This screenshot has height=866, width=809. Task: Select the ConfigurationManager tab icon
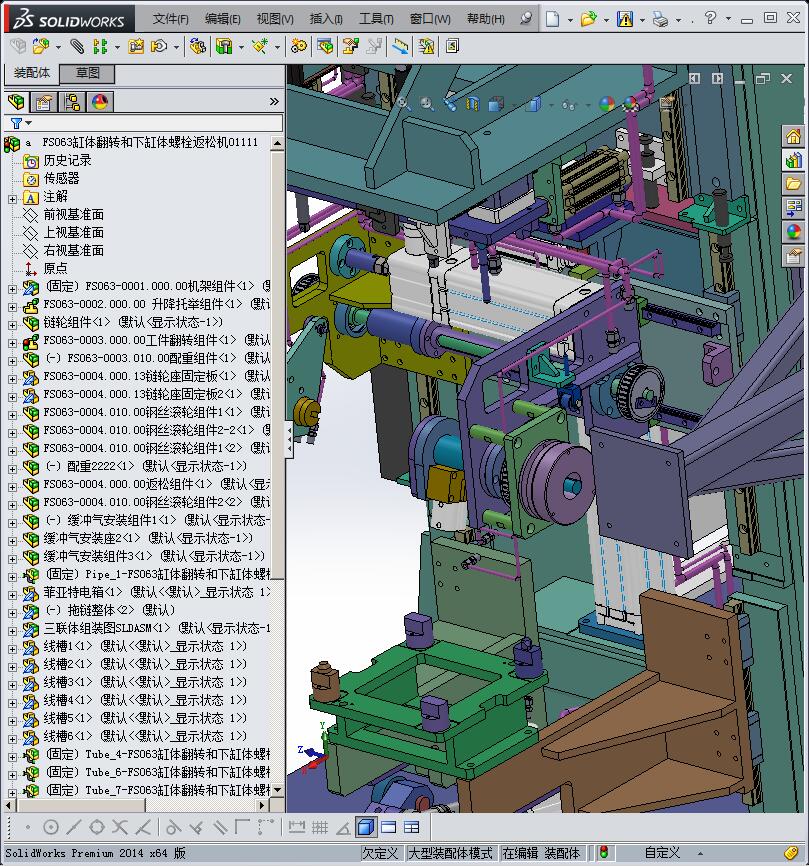click(72, 102)
